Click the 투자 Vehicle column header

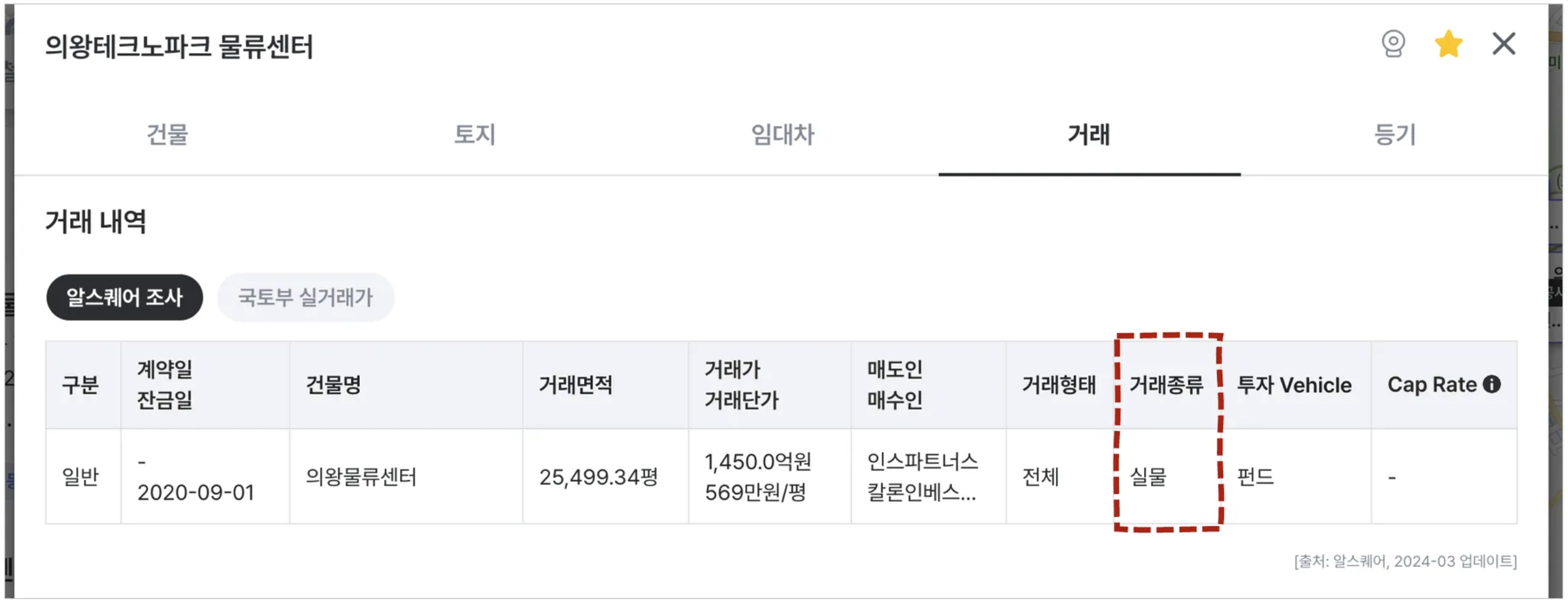coord(1294,385)
